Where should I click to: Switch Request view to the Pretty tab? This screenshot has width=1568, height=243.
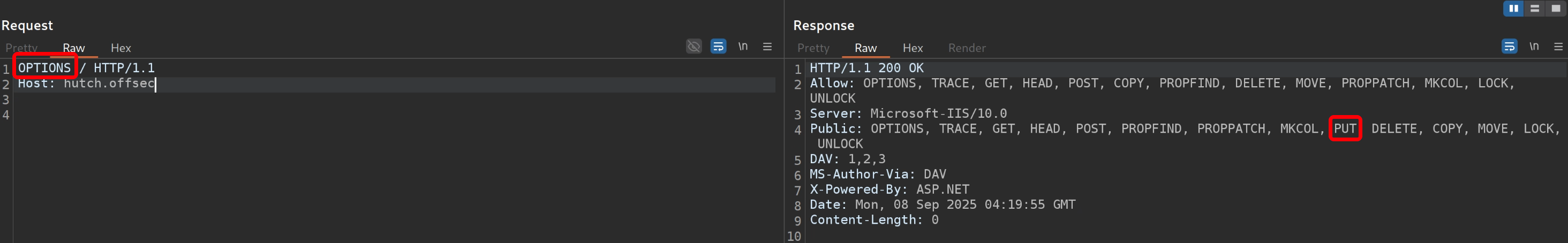pos(21,48)
